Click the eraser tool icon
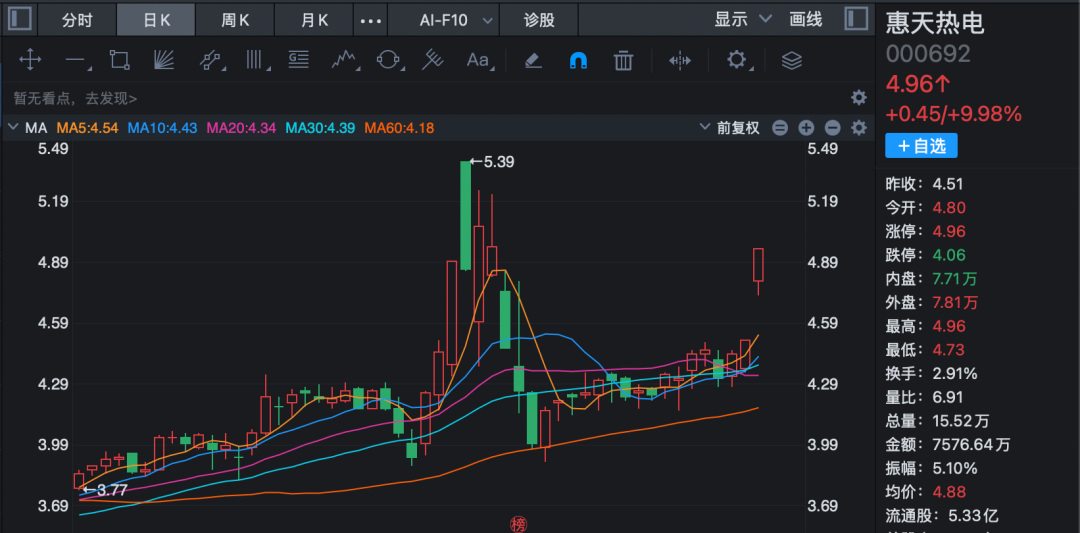 533,61
